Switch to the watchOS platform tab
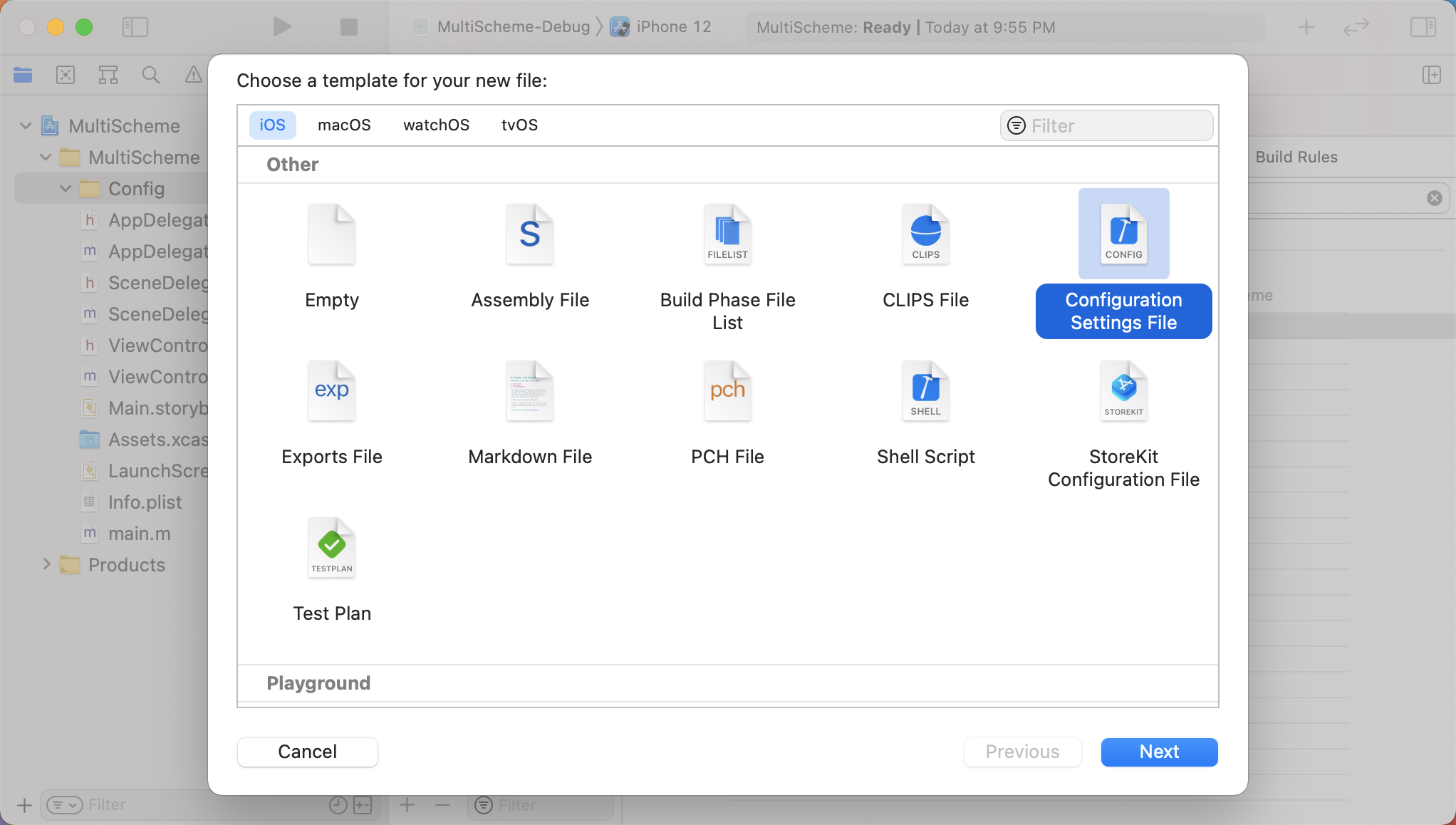 pyautogui.click(x=436, y=125)
